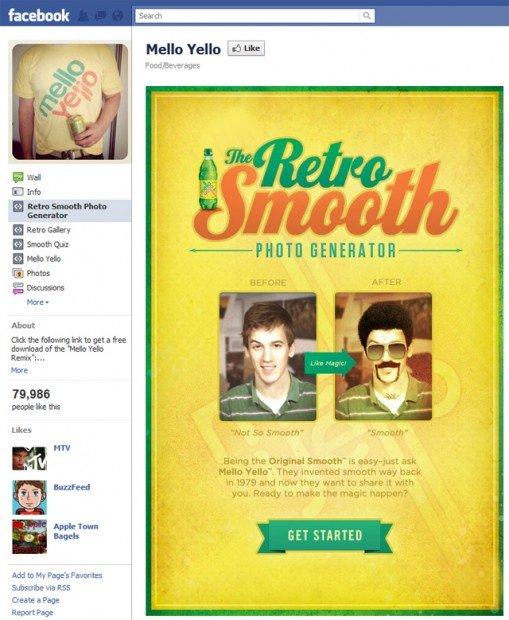
Task: Open the Retro Gallery tab
Action: (x=48, y=230)
